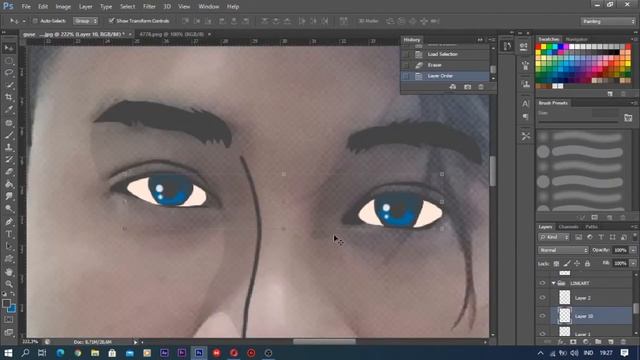Click the foreground color swatch
The width and height of the screenshot is (640, 360).
click(x=6, y=303)
